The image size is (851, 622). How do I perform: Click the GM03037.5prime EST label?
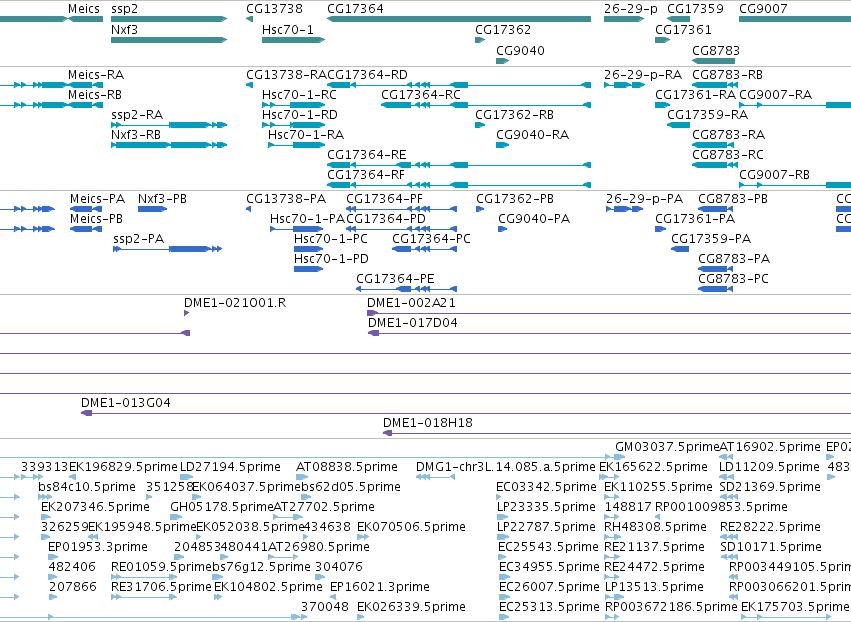(667, 447)
